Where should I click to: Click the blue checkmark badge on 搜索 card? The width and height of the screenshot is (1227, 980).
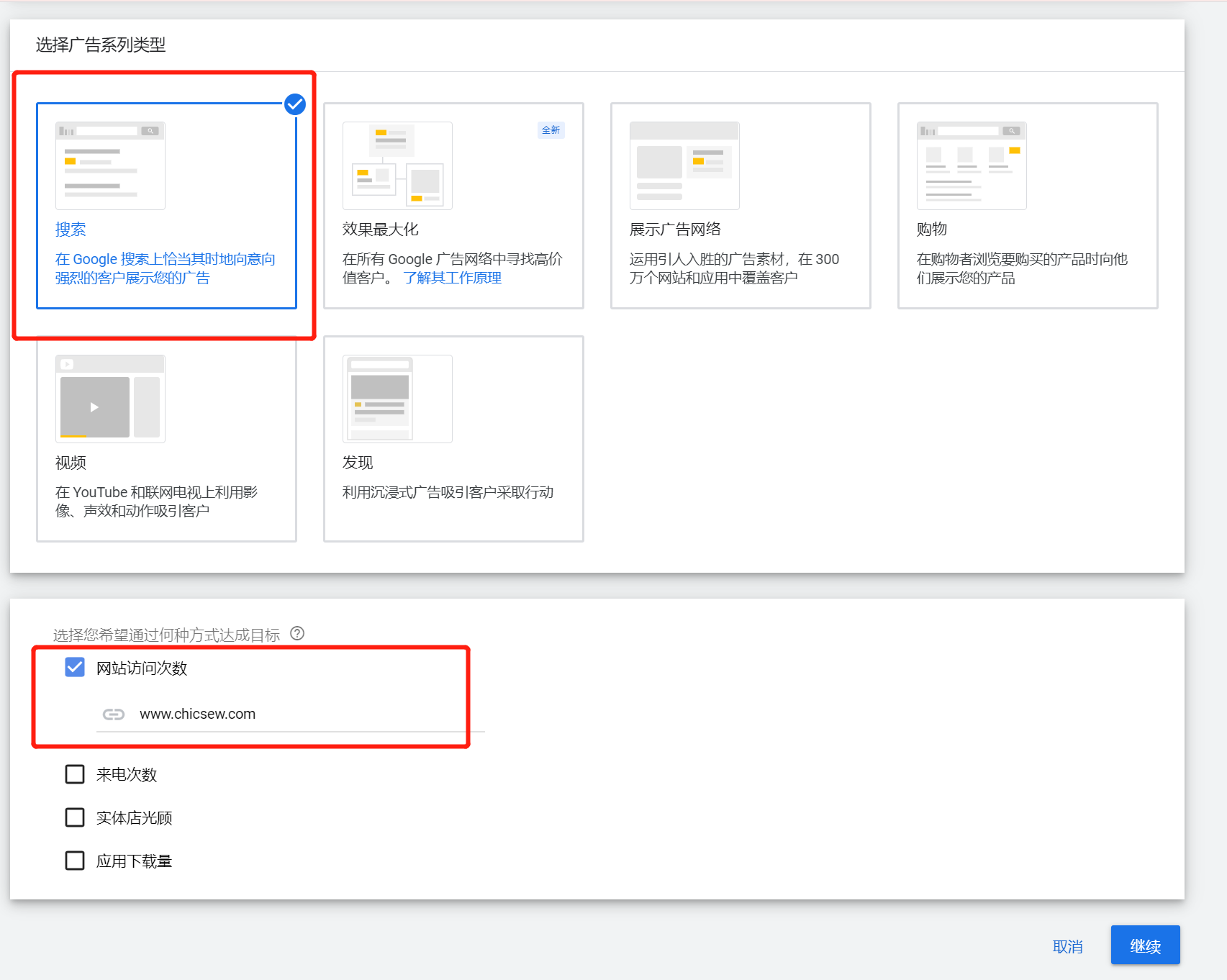[x=294, y=104]
